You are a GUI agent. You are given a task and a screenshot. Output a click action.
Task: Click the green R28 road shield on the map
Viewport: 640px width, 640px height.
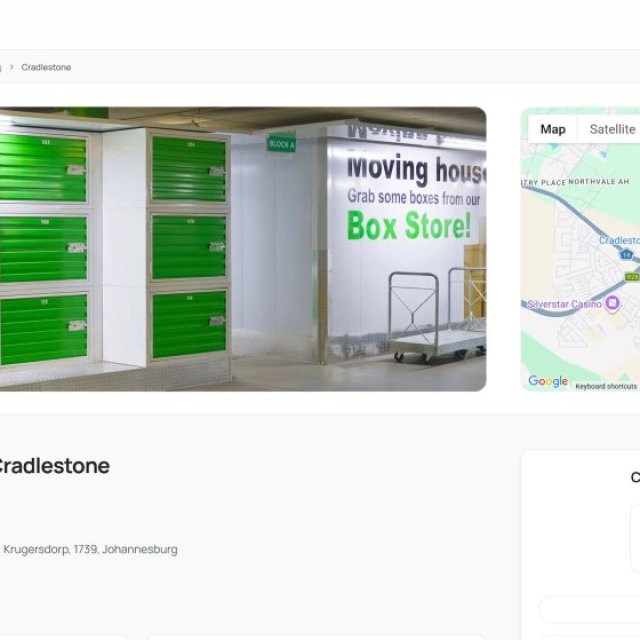pos(631,276)
